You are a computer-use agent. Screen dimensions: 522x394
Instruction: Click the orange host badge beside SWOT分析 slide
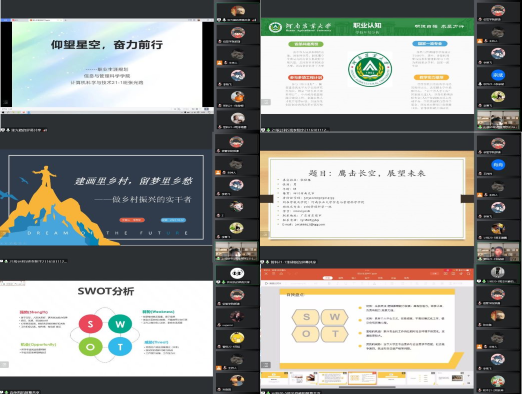click(x=219, y=368)
